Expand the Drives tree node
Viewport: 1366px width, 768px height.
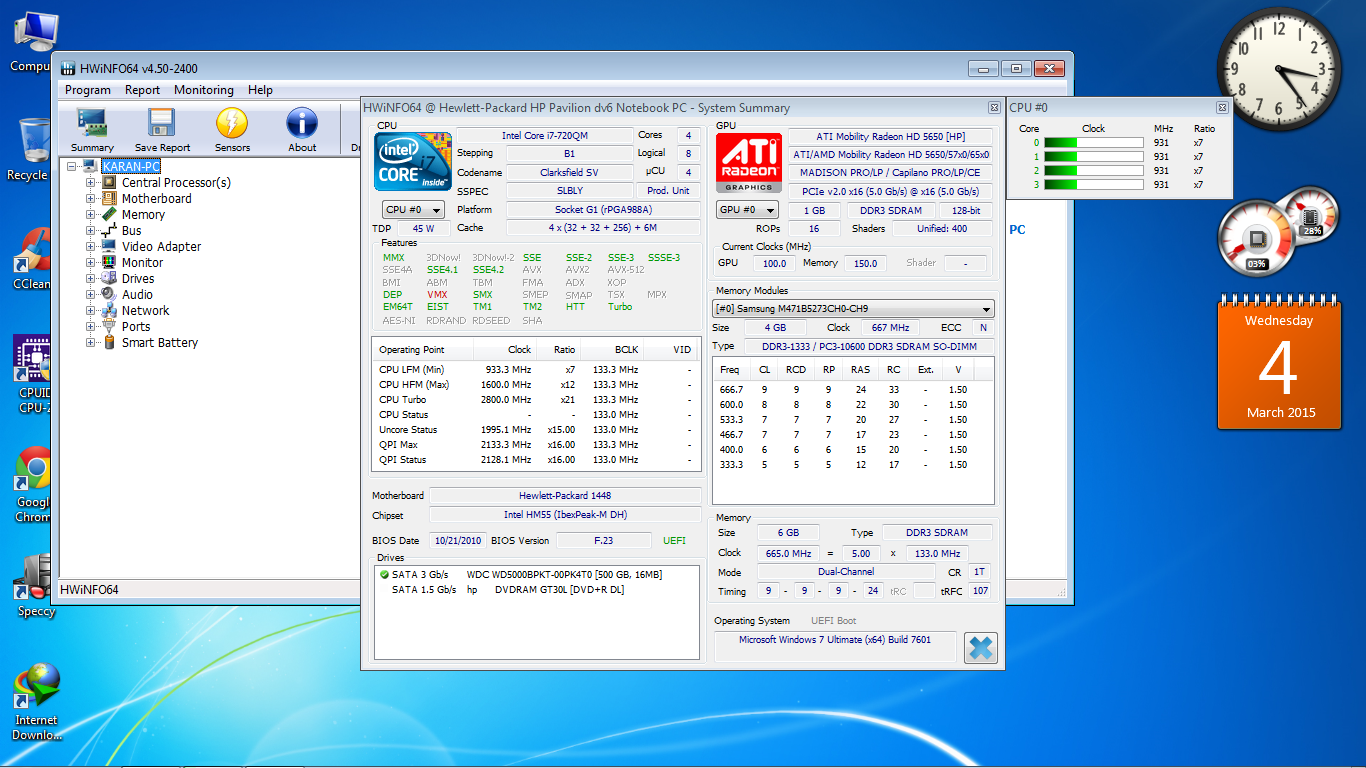coord(91,279)
